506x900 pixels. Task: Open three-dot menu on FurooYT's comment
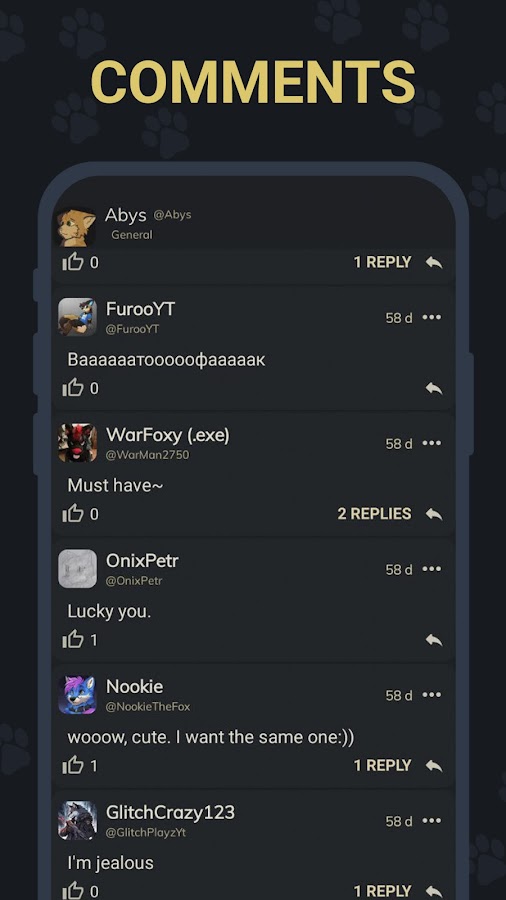click(432, 317)
